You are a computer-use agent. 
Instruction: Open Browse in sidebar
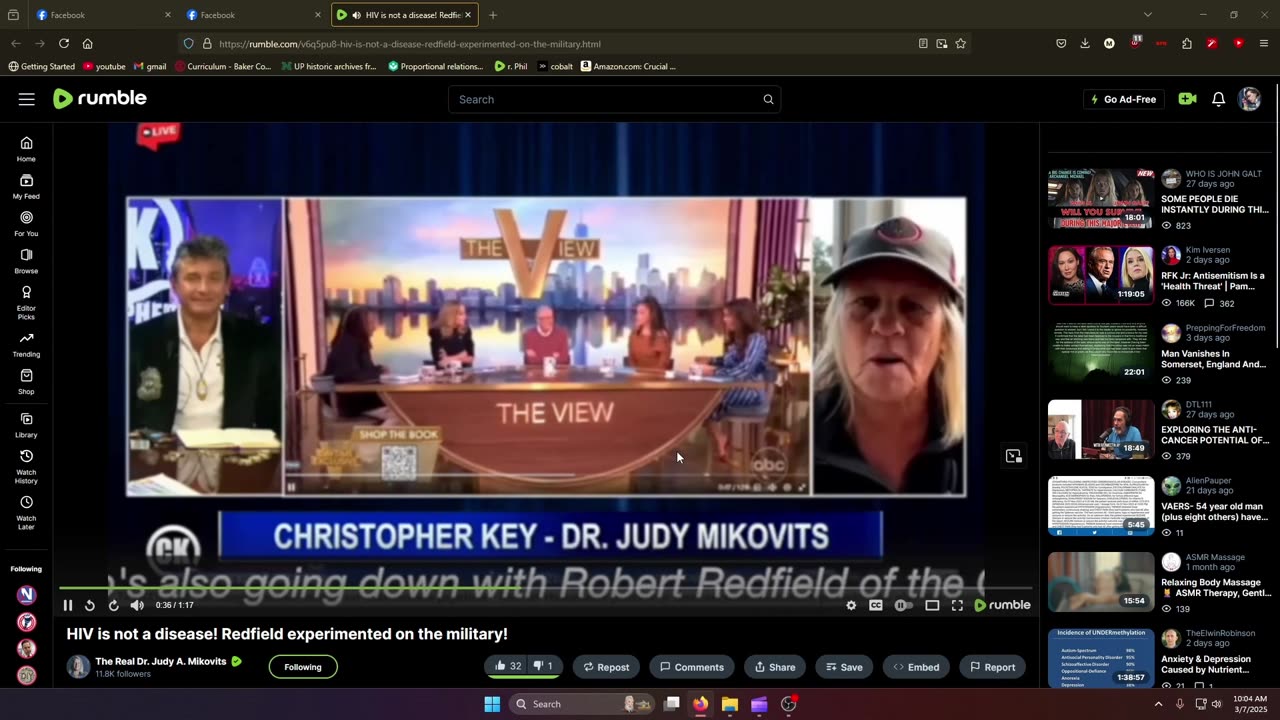pyautogui.click(x=26, y=261)
